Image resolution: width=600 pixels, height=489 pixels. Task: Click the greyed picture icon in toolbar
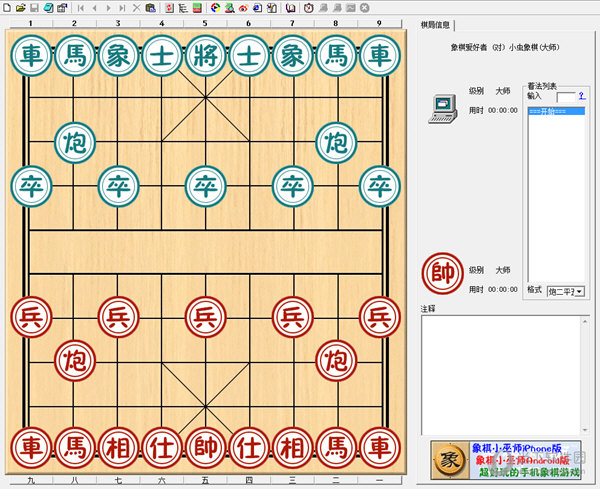[351, 8]
